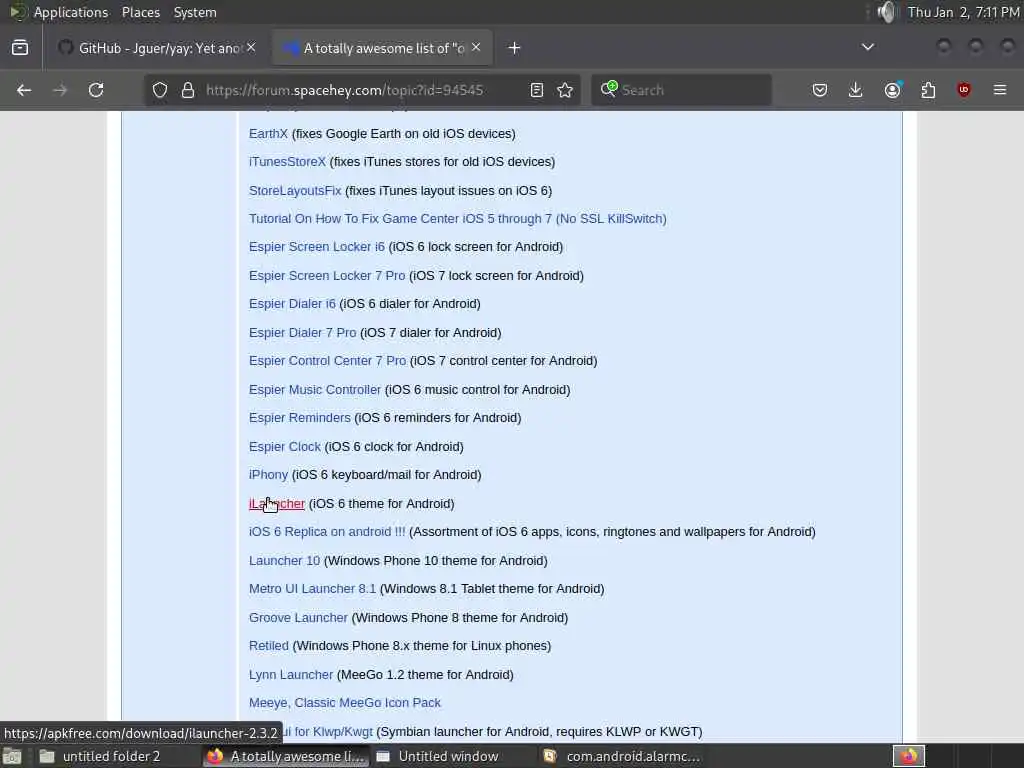Open the Firefox account icon
Image resolution: width=1024 pixels, height=768 pixels.
click(892, 90)
